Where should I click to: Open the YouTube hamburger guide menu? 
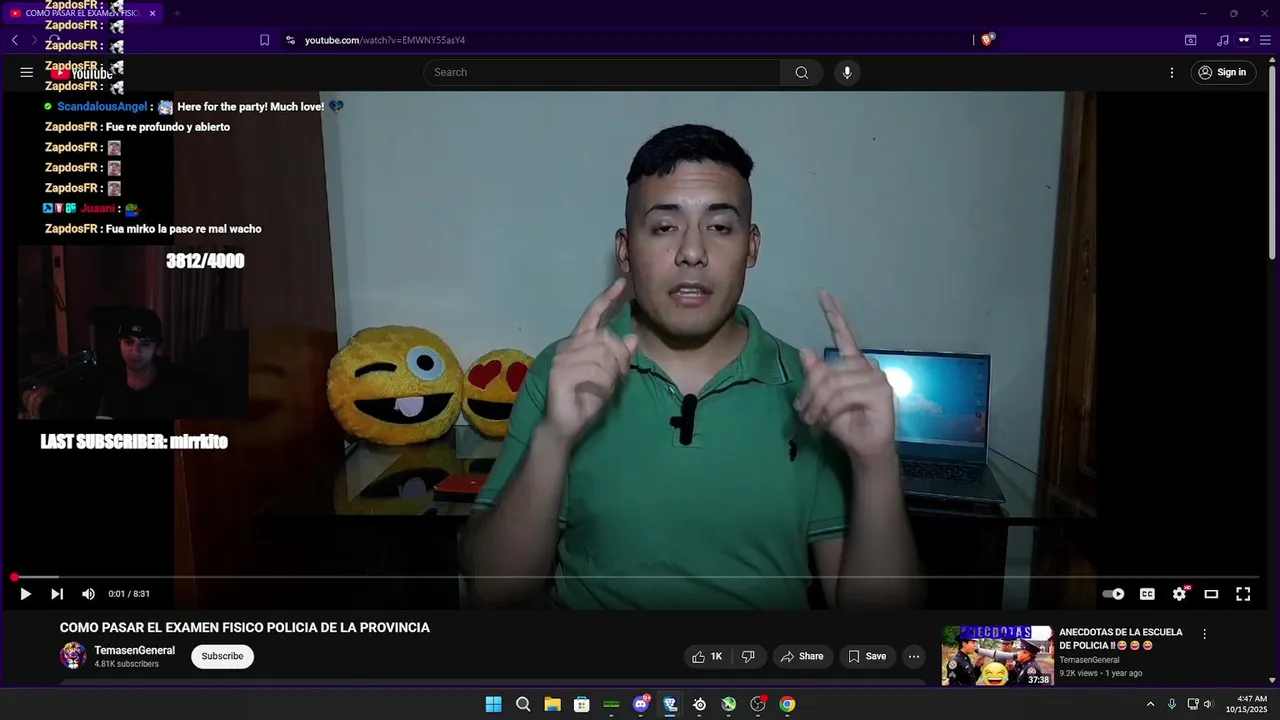click(x=27, y=72)
